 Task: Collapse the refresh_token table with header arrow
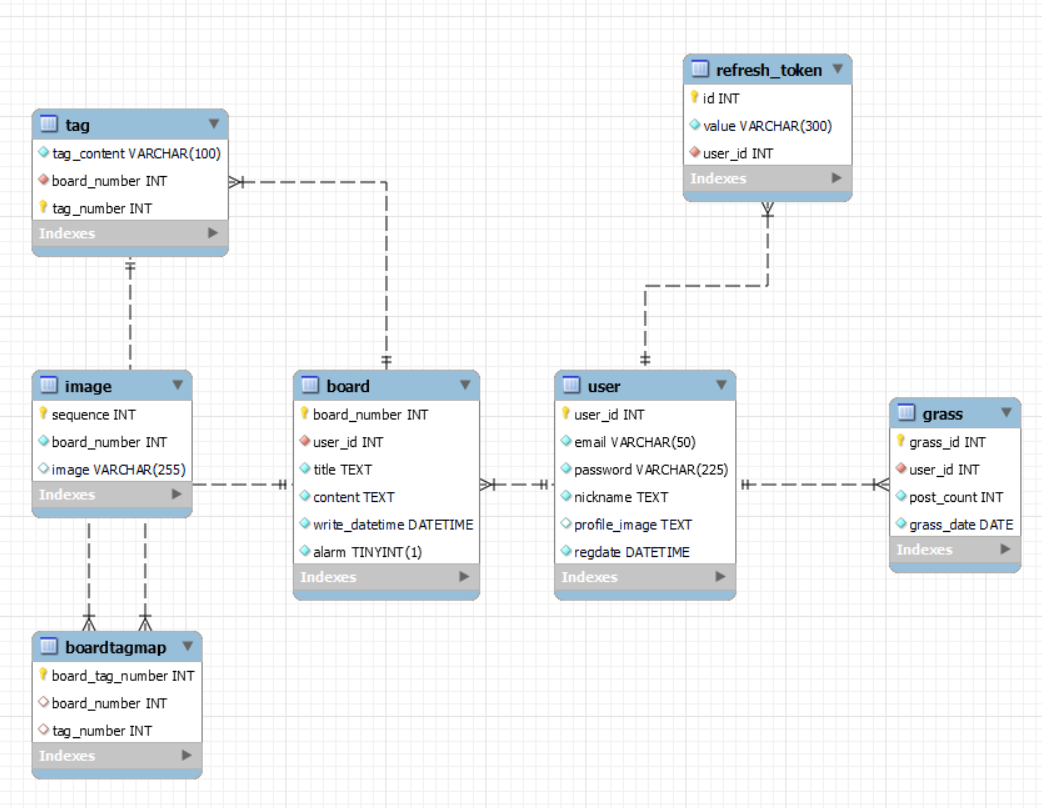(x=837, y=68)
